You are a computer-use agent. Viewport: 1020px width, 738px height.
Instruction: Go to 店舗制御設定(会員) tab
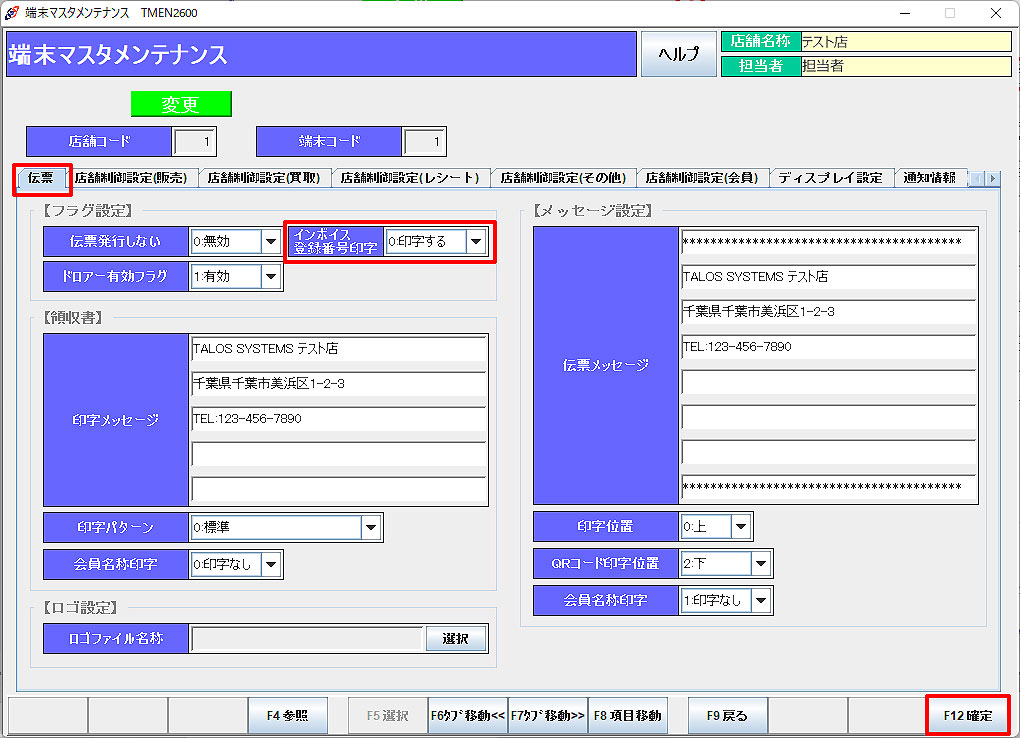[701, 178]
